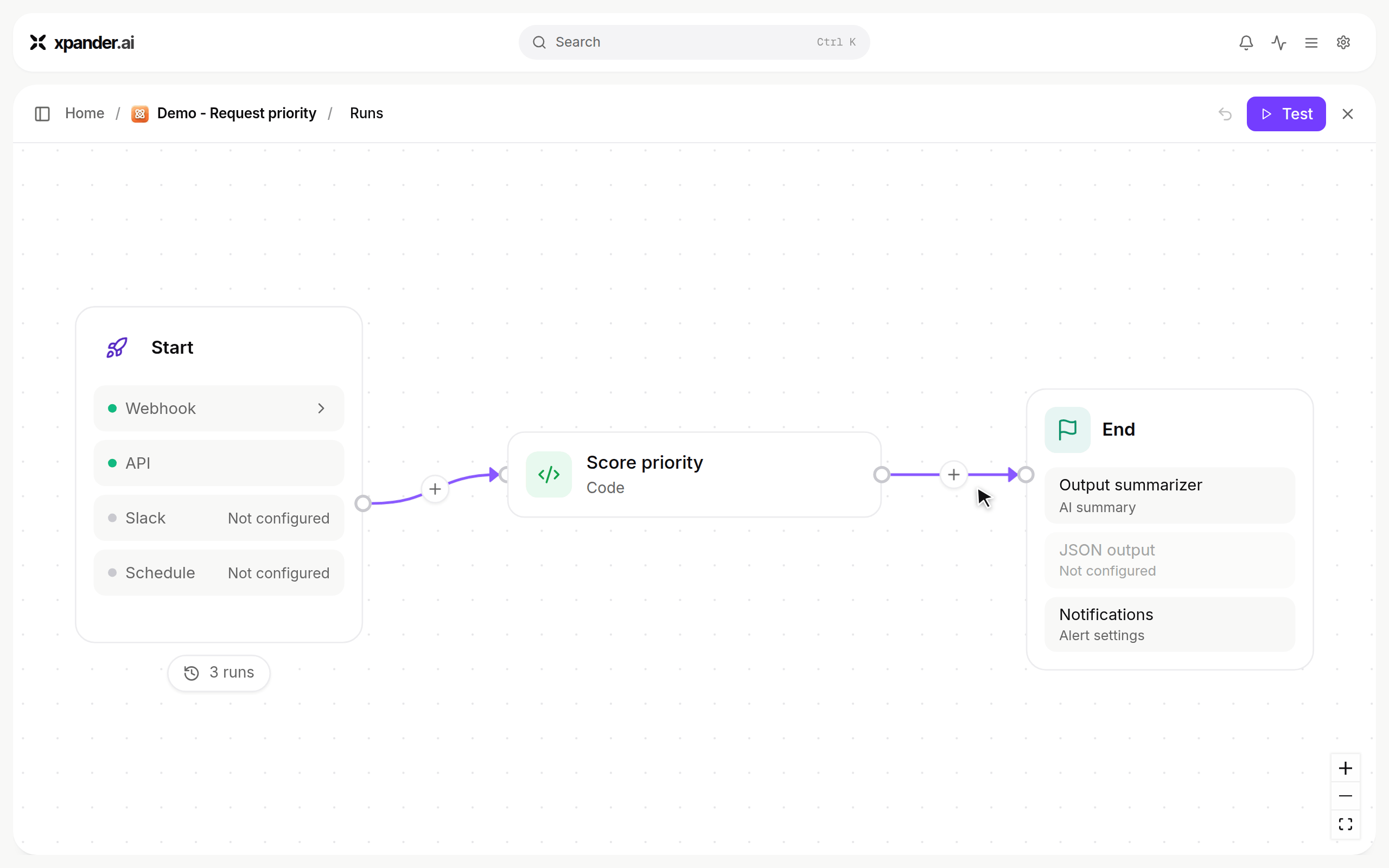Fit the canvas to view
Image resolution: width=1389 pixels, height=868 pixels.
1346,824
